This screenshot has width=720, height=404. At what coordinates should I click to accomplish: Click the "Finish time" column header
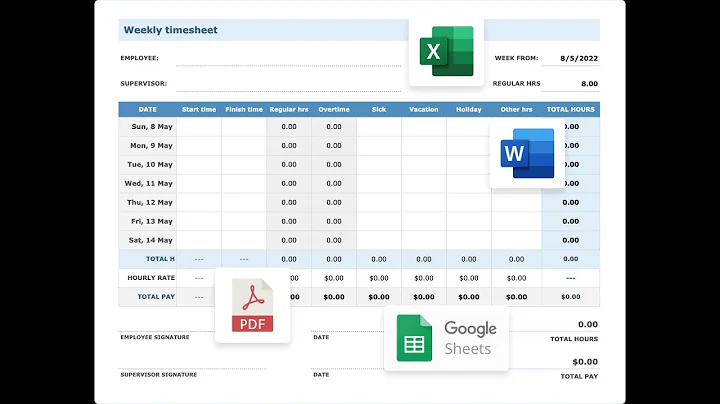click(x=244, y=109)
